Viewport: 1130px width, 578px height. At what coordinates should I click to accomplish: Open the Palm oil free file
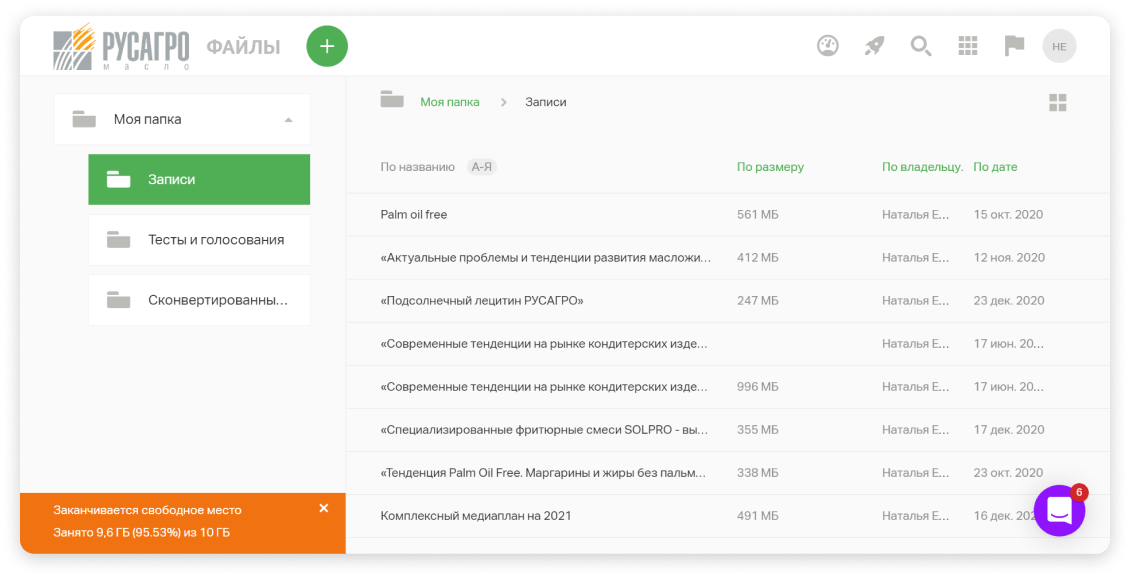click(x=414, y=215)
